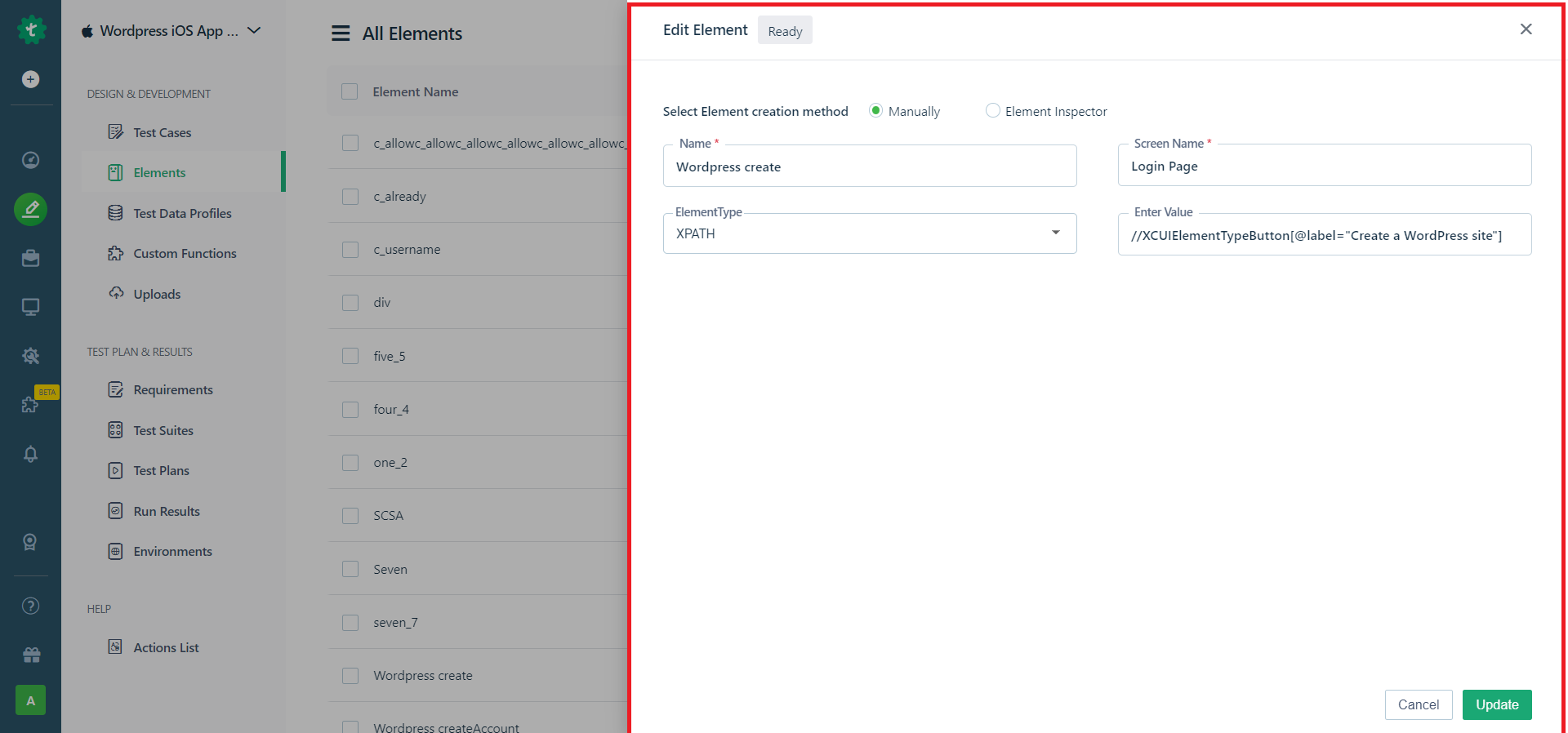Open Elements in sidebar
The height and width of the screenshot is (733, 1568).
[x=184, y=172]
